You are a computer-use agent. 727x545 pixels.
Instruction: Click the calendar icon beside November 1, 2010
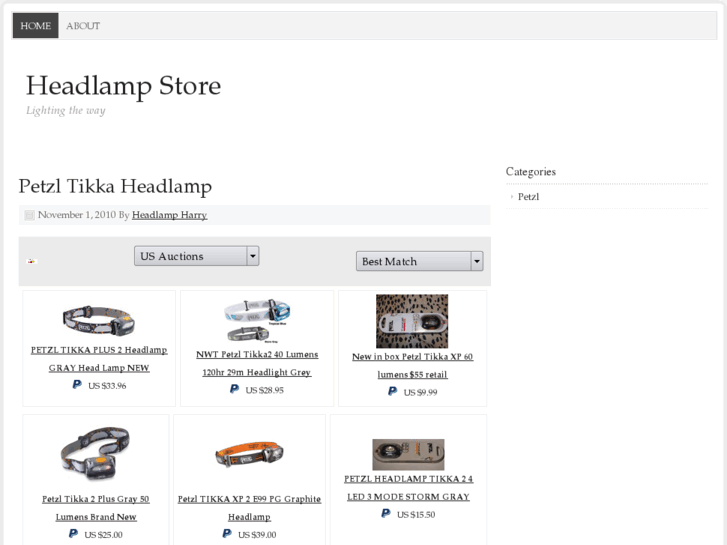click(29, 215)
